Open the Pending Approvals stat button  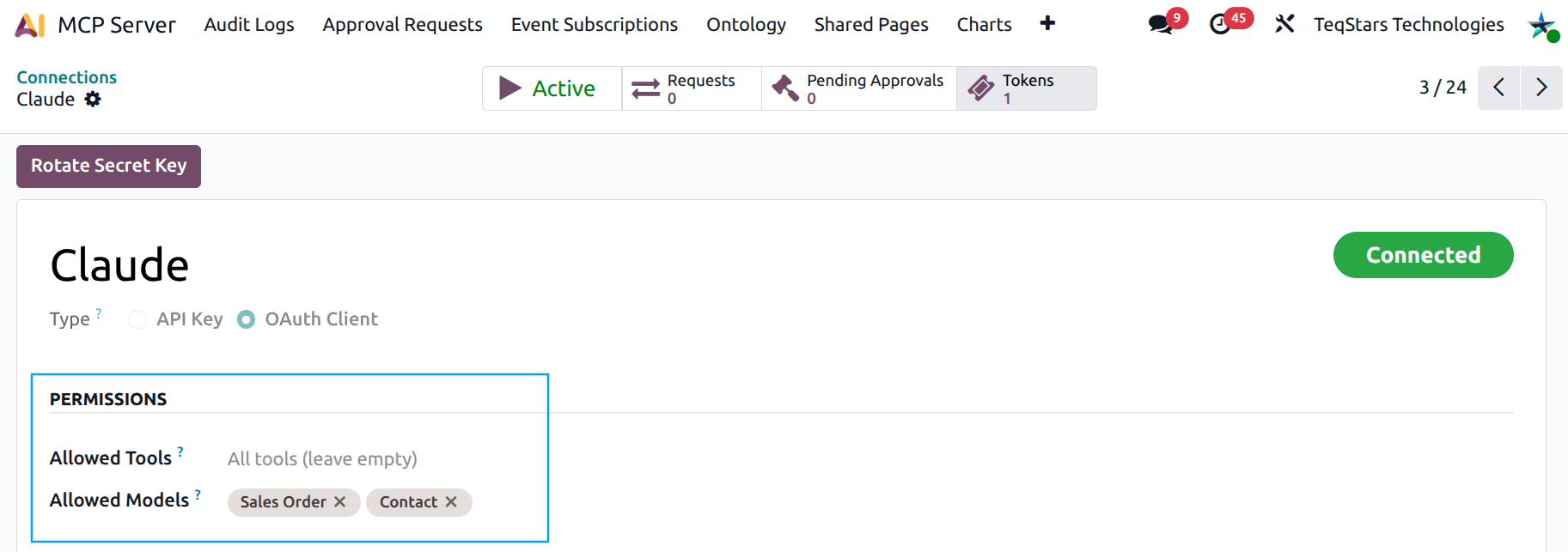pos(859,88)
